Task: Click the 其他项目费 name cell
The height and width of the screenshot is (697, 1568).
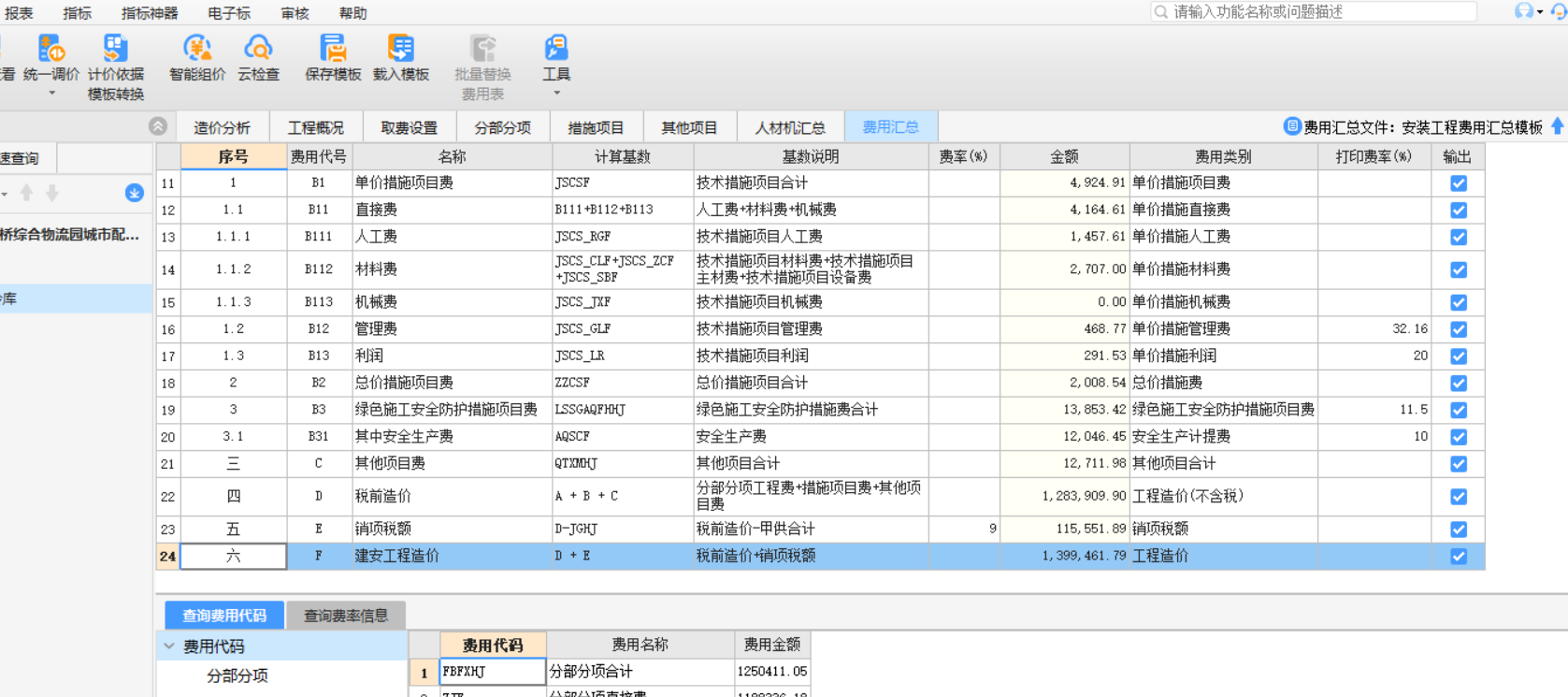Action: point(453,463)
